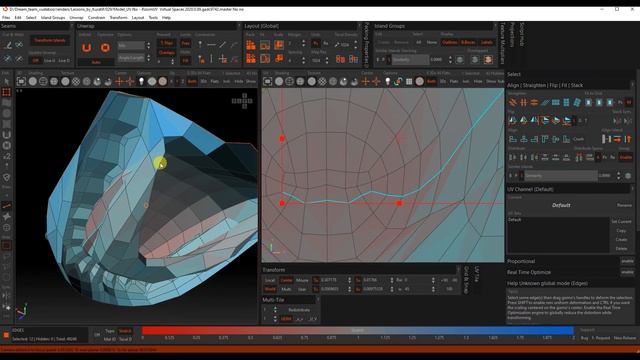Toggle the Overlaps button in Unwrap panel
This screenshot has height=360, width=640.
(166, 53)
